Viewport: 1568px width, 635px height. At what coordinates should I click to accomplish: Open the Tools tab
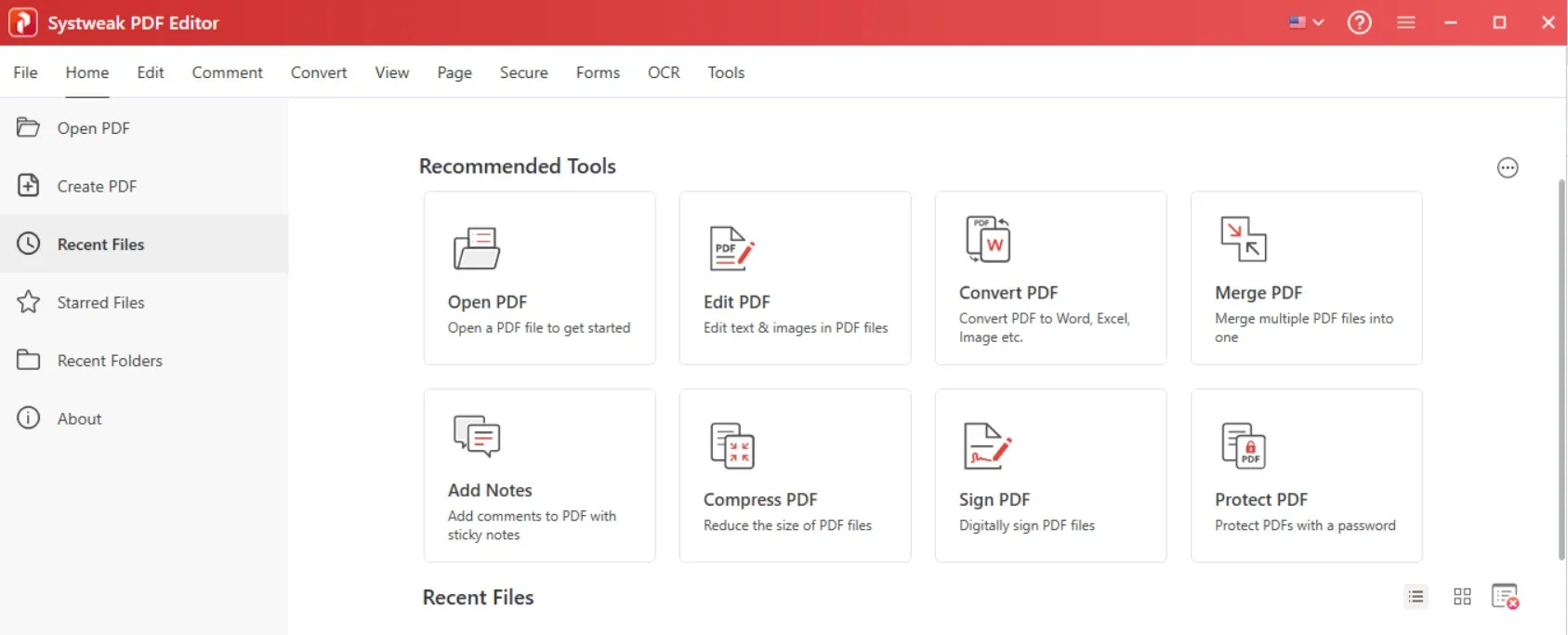pyautogui.click(x=726, y=73)
